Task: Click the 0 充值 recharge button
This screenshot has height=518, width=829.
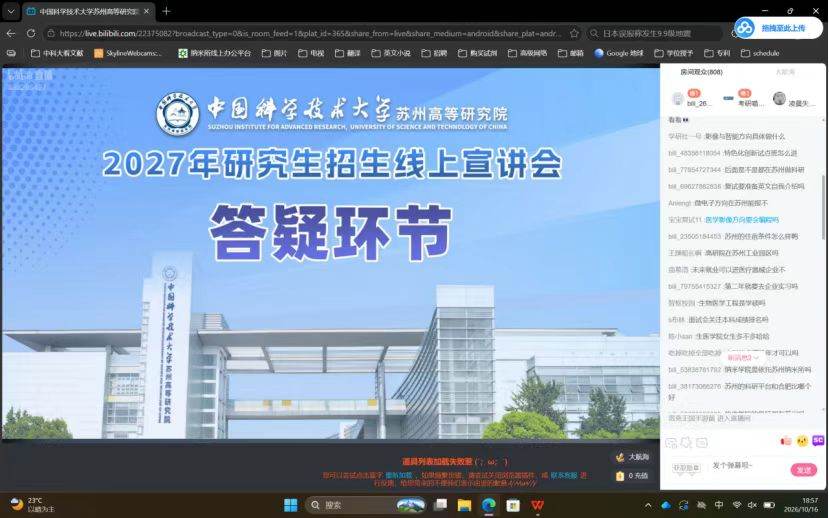Action: tap(632, 476)
